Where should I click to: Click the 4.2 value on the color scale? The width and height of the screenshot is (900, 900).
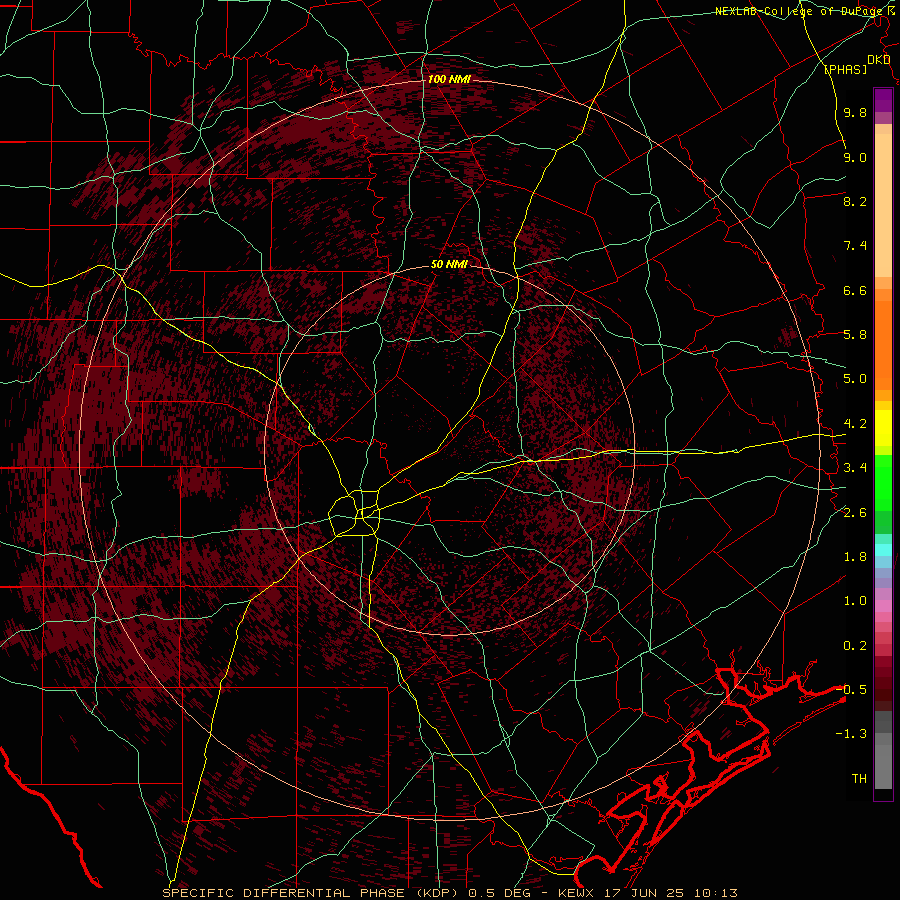[855, 424]
